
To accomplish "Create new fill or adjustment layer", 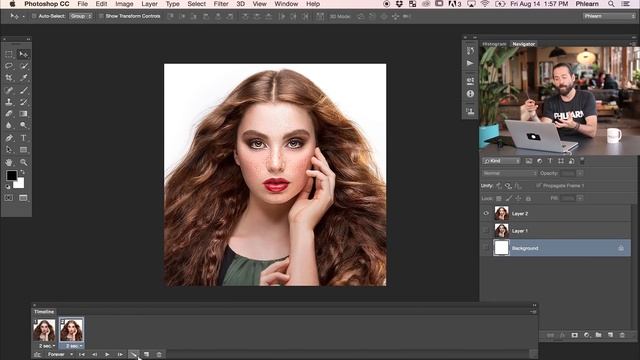I will (x=587, y=335).
